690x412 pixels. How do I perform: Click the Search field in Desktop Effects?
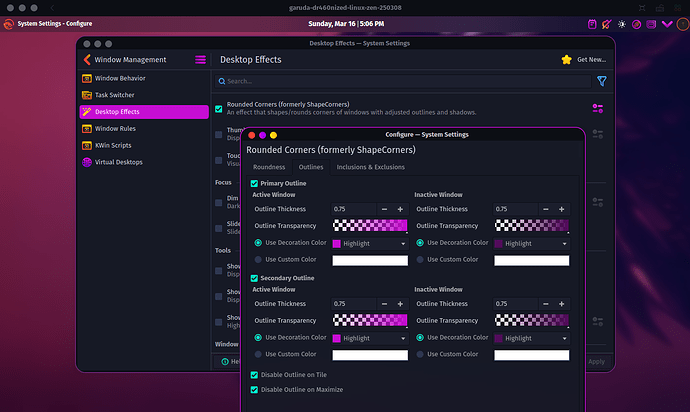pyautogui.click(x=403, y=81)
